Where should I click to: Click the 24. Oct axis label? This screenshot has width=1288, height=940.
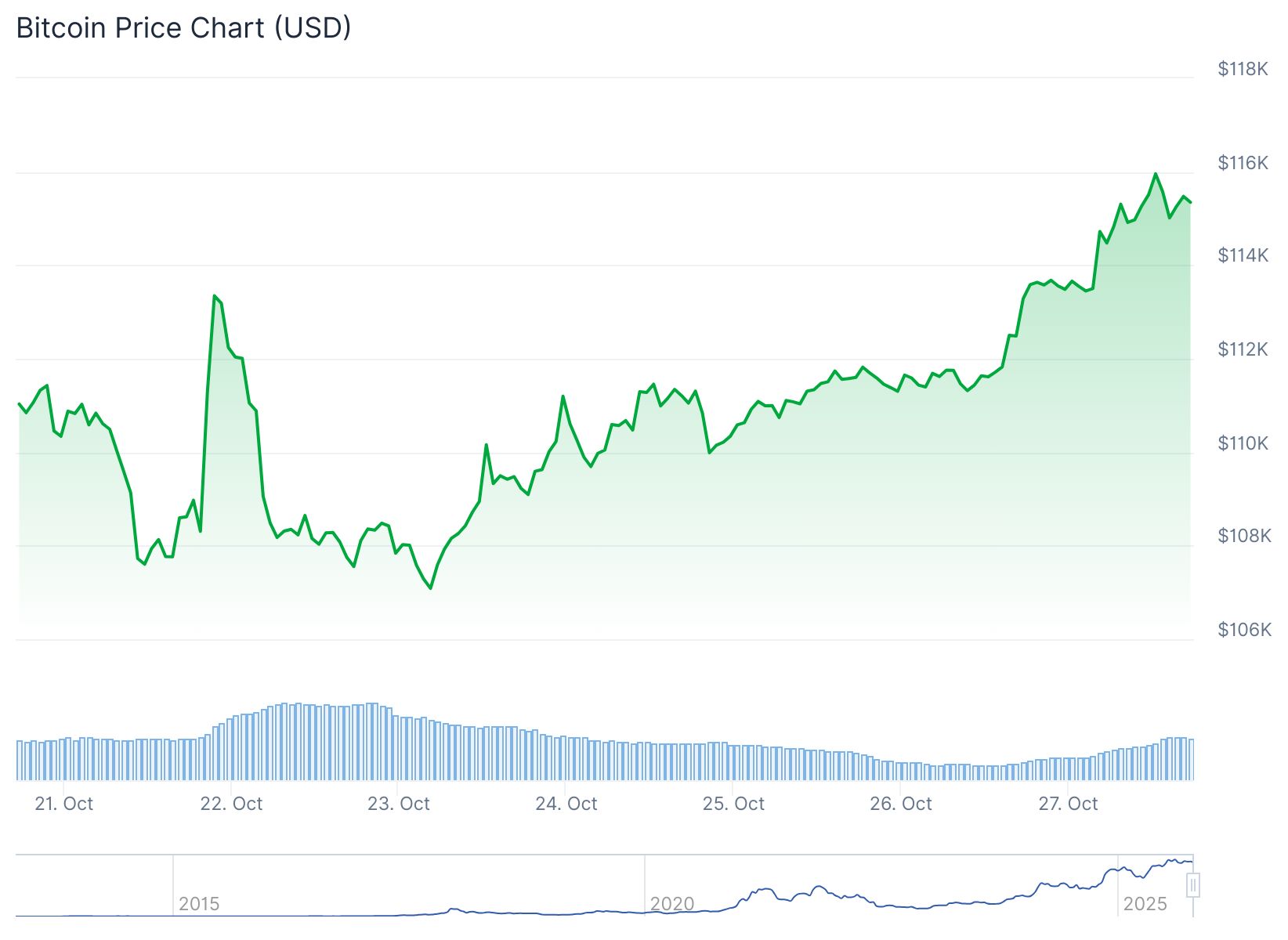pos(566,804)
